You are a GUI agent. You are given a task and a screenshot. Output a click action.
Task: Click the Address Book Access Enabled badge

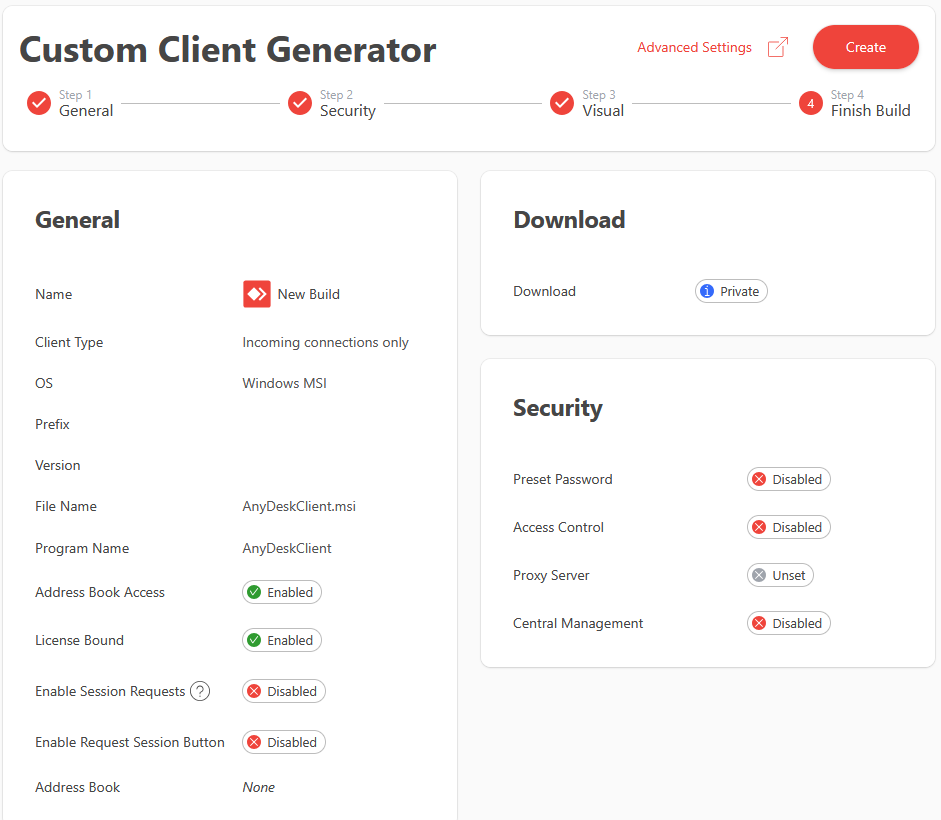[x=282, y=592]
